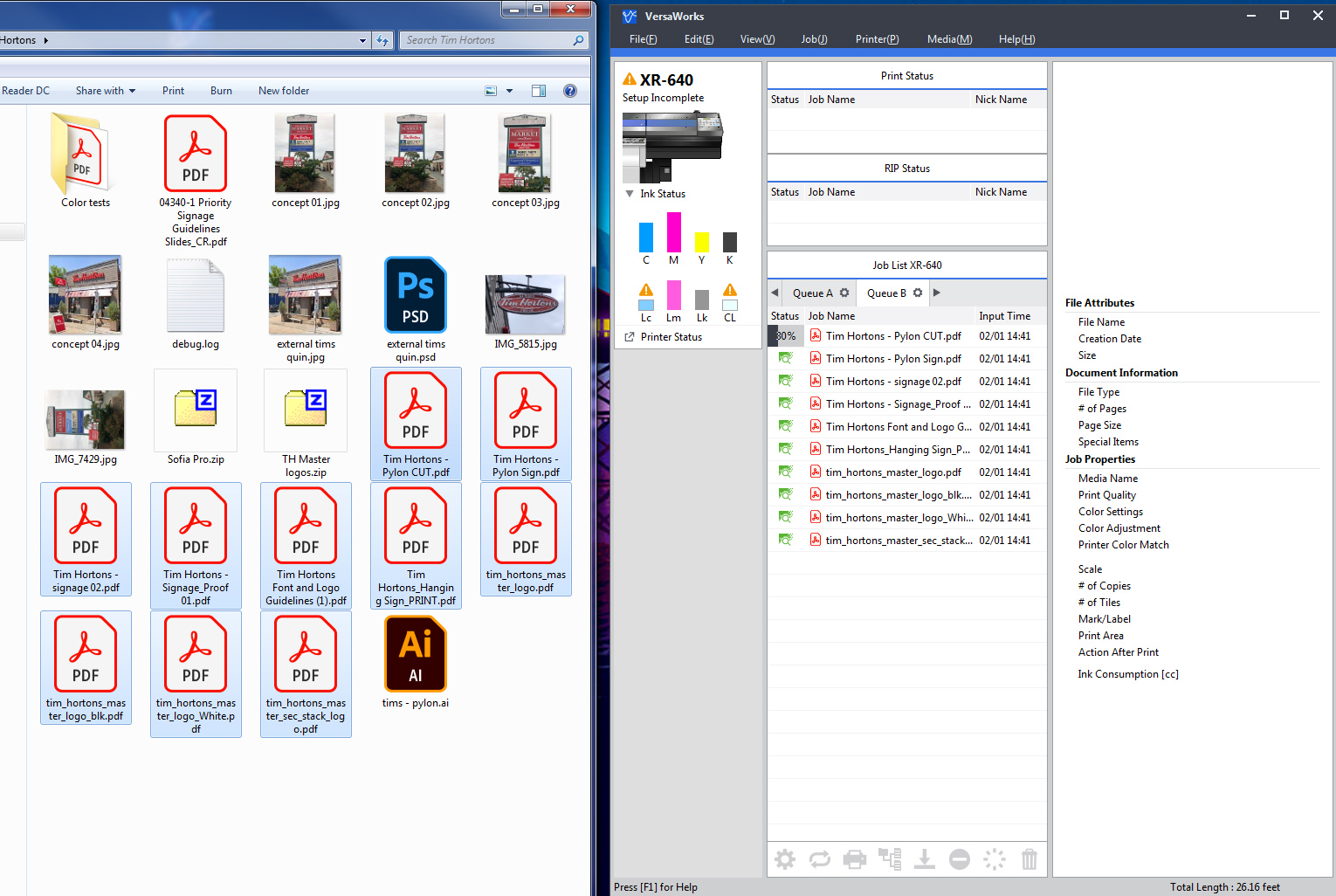Open the Help(H) menu
This screenshot has height=896, width=1336.
click(x=1016, y=39)
